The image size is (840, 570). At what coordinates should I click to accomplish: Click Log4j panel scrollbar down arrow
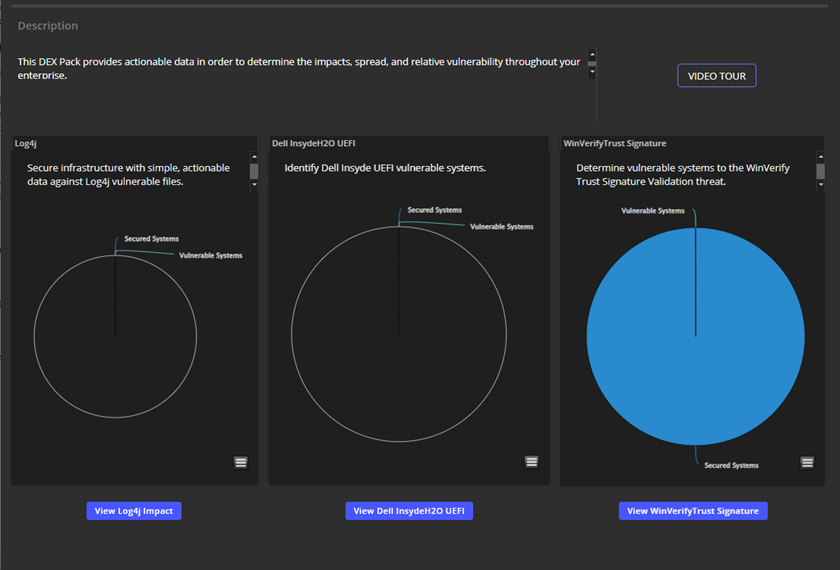pyautogui.click(x=254, y=184)
